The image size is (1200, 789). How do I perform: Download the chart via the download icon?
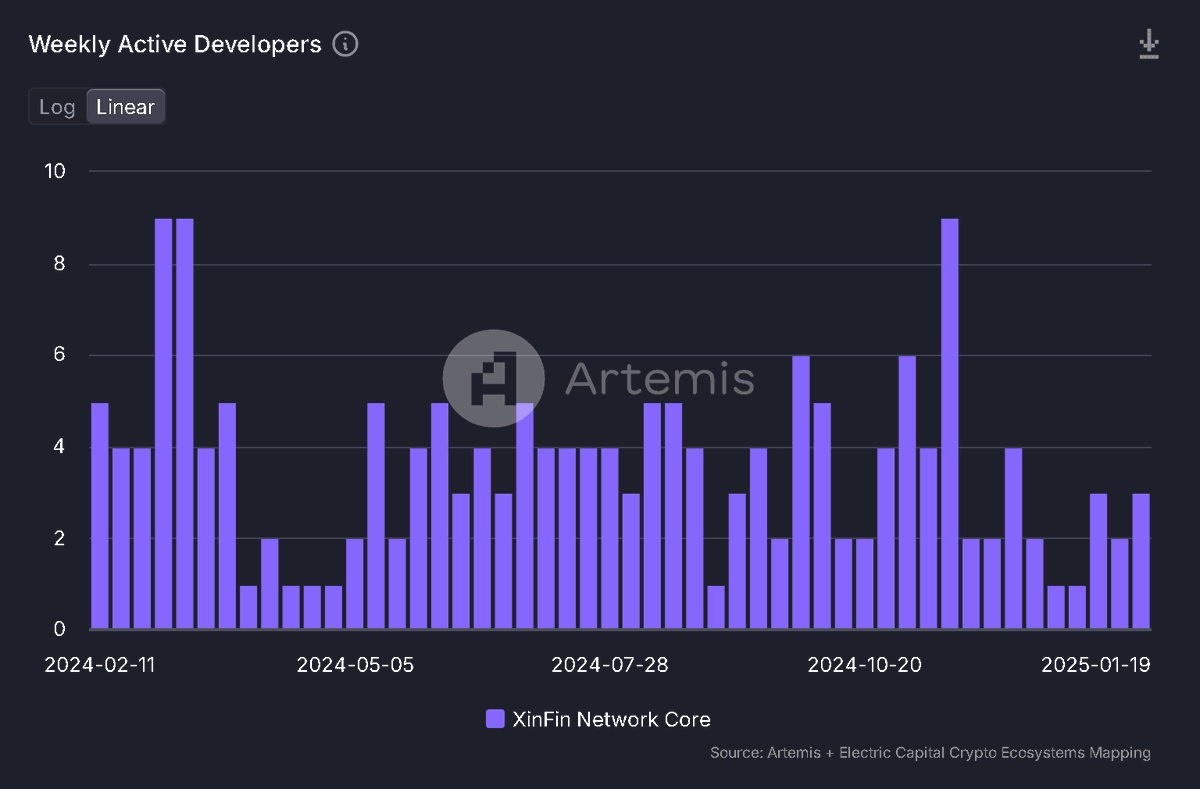pos(1149,45)
